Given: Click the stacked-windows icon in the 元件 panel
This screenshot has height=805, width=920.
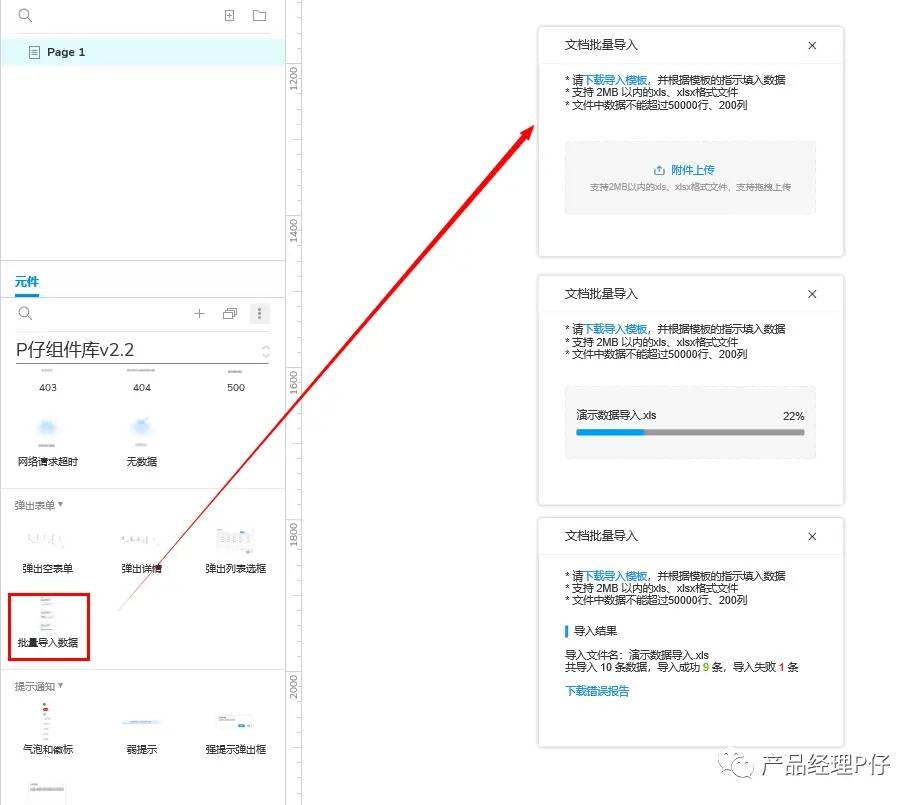Looking at the screenshot, I should [x=229, y=314].
